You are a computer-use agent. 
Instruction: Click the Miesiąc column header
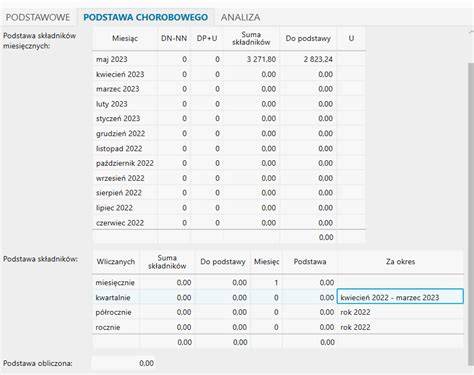(125, 39)
